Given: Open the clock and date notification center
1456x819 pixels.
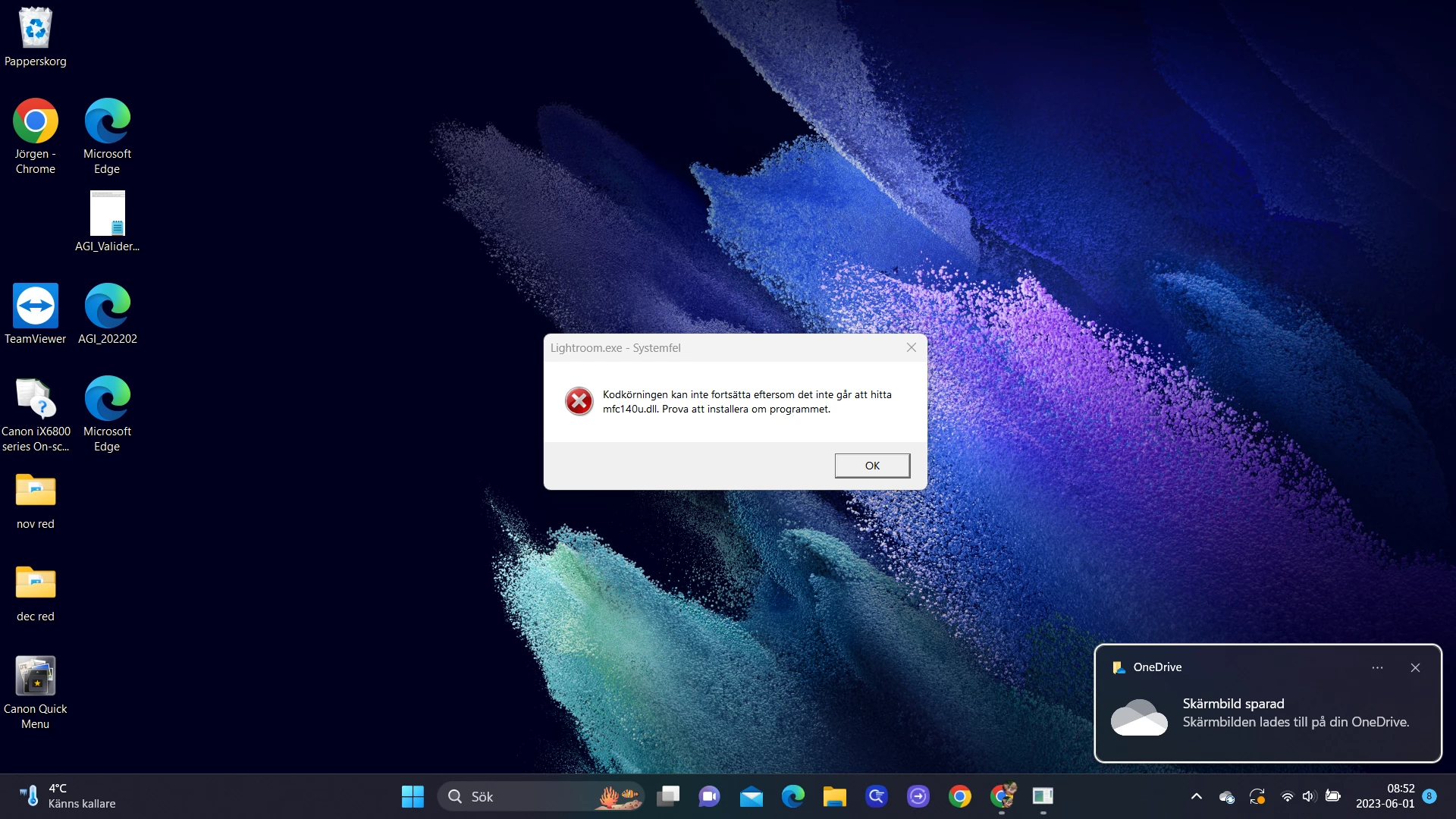Looking at the screenshot, I should coord(1385,796).
